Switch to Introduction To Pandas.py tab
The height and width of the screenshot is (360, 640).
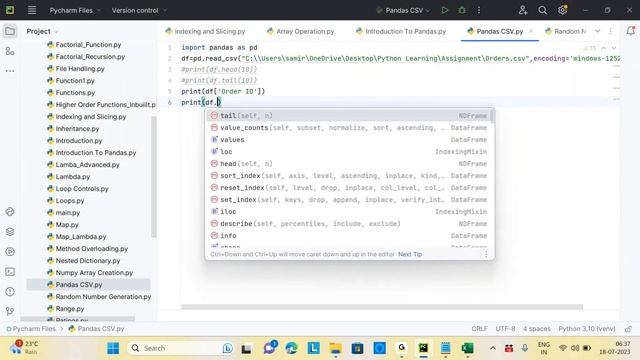tap(401, 31)
